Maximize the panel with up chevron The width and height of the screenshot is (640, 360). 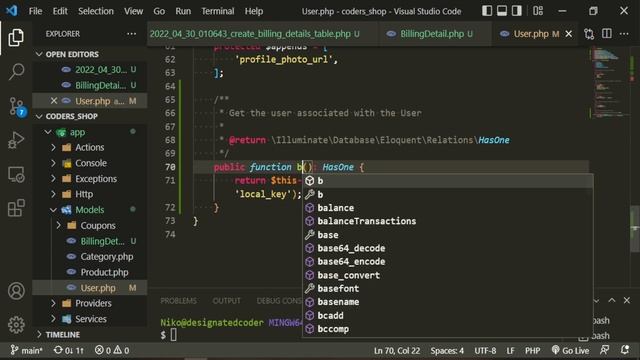click(x=611, y=300)
